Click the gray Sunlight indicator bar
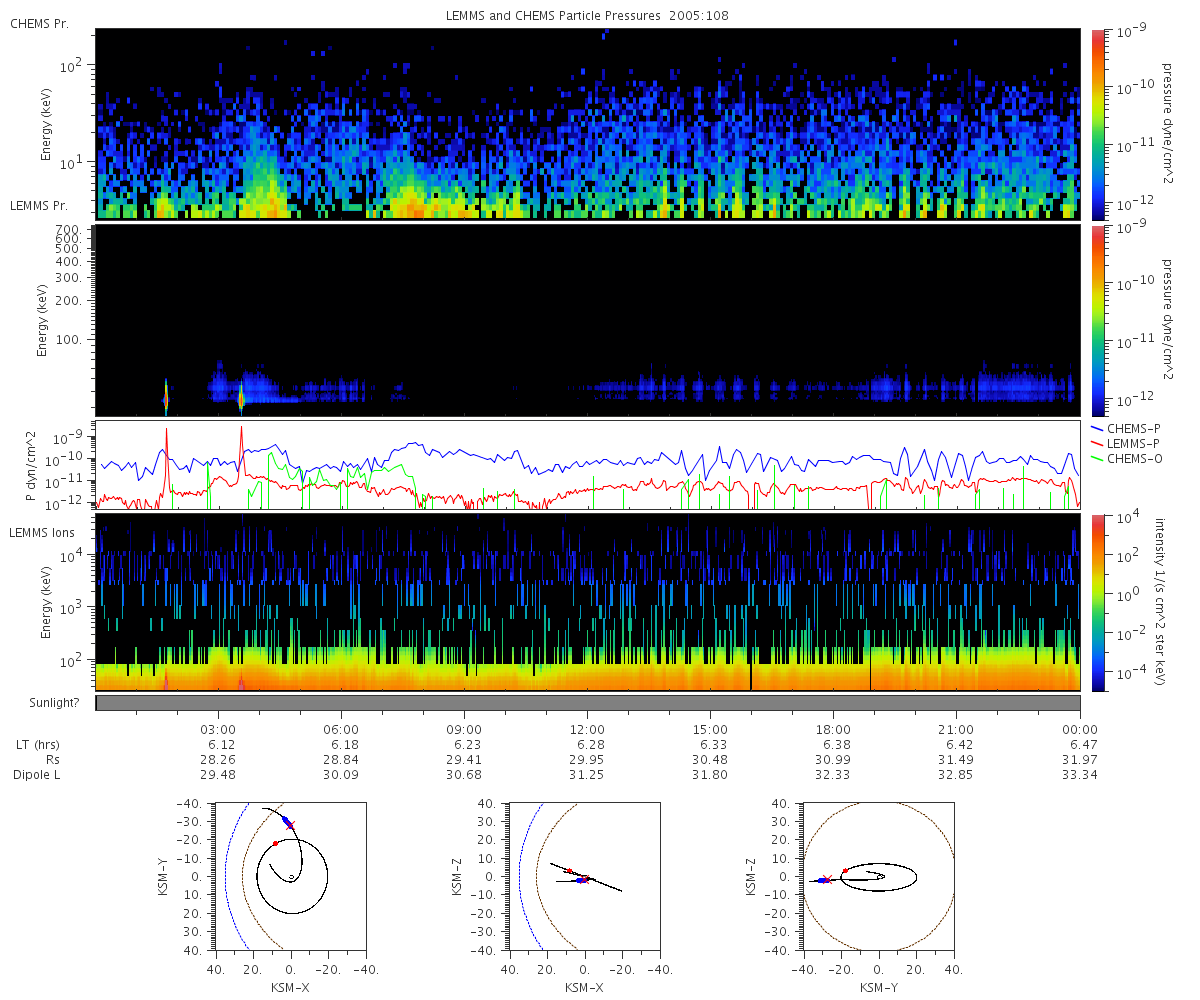Image resolution: width=1200 pixels, height=1000 pixels. point(588,703)
